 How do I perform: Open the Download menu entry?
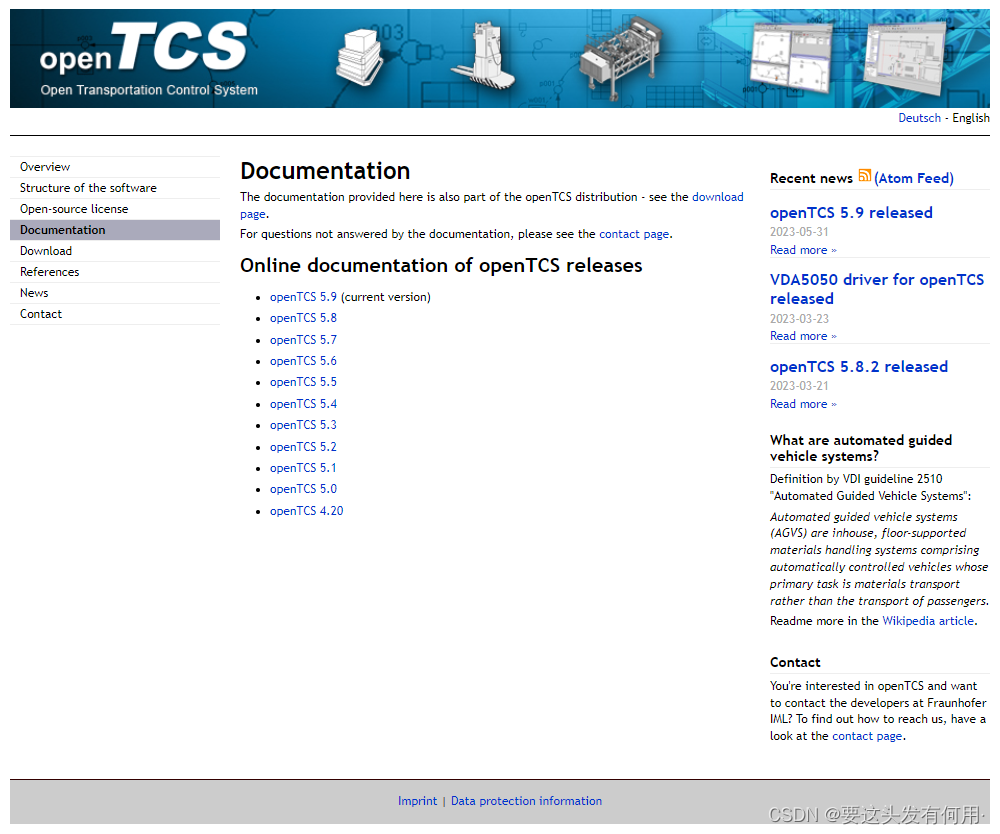(115, 251)
